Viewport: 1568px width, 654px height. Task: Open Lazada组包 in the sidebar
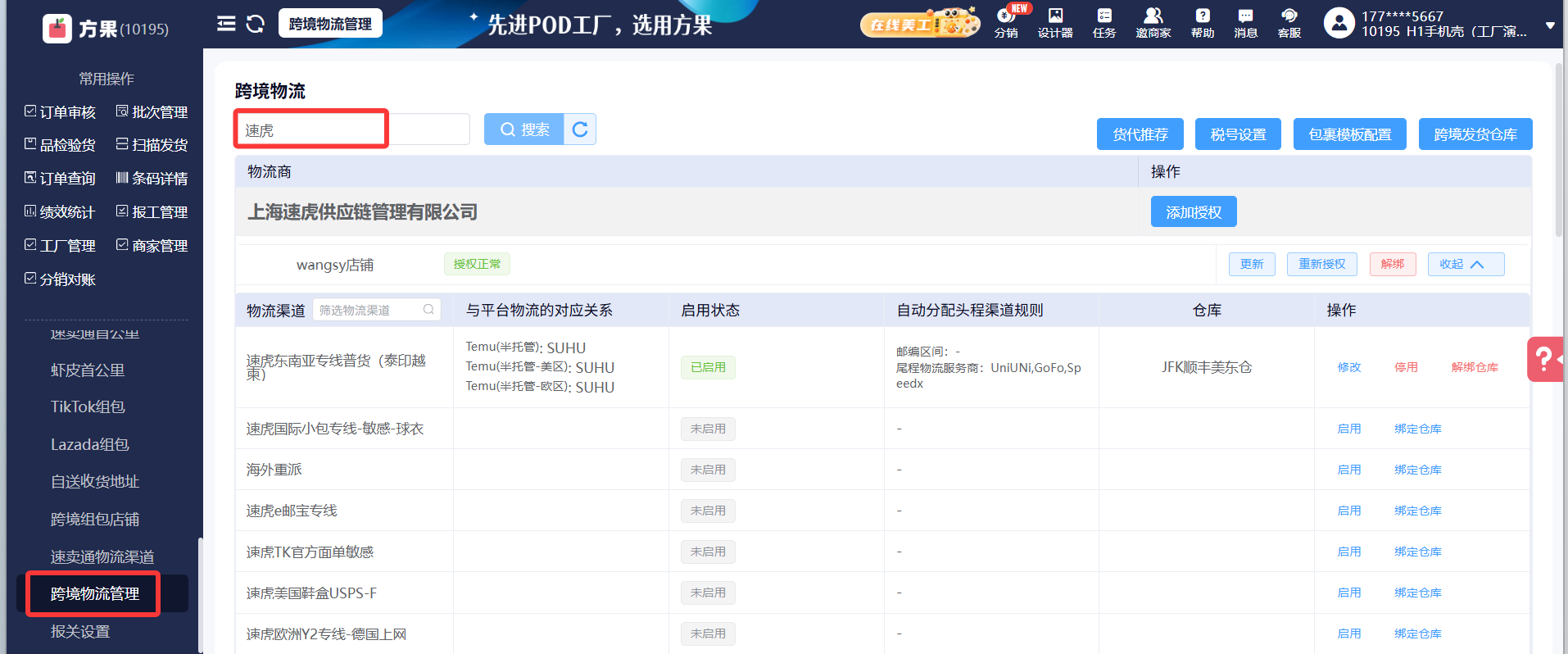[x=90, y=445]
